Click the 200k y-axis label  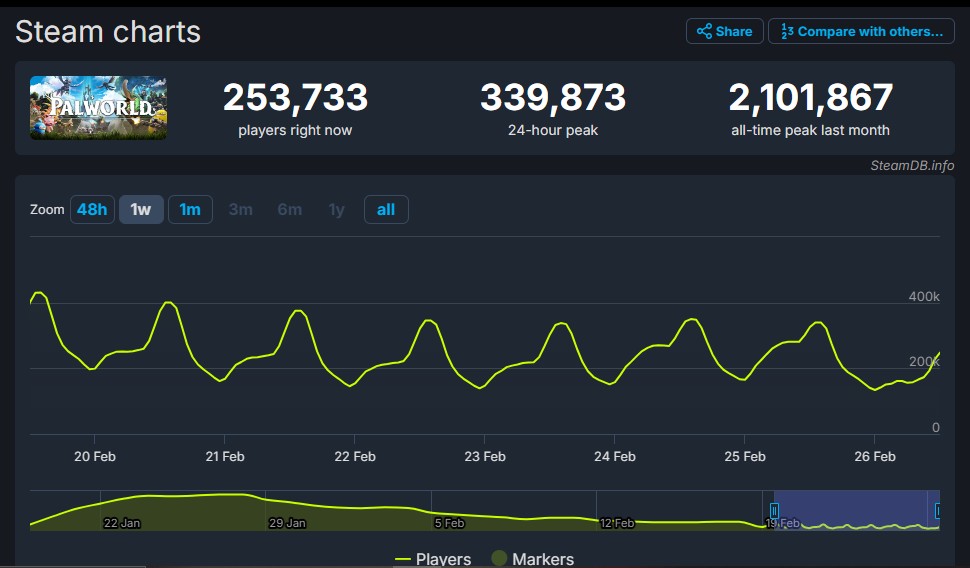(924, 361)
